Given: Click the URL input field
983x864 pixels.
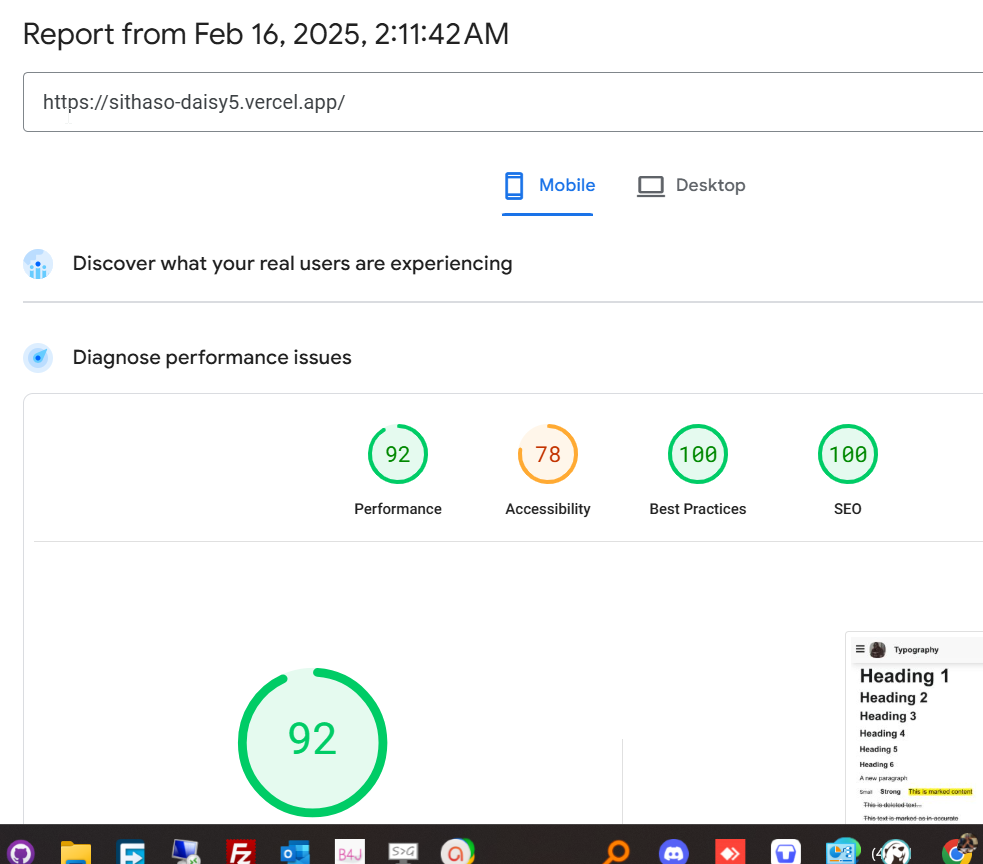Looking at the screenshot, I should tap(500, 102).
